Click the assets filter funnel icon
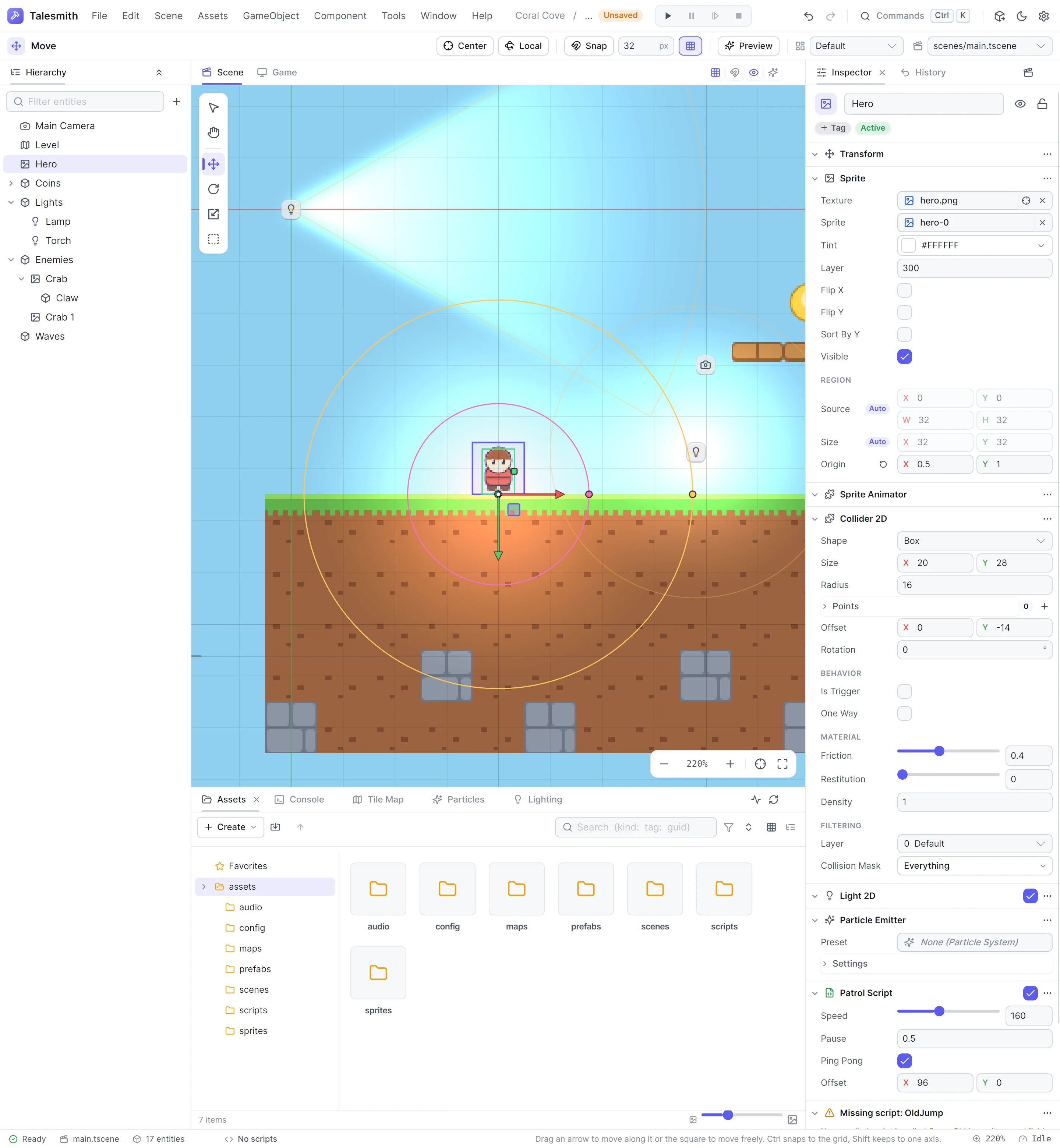The image size is (1060, 1148). 728,827
